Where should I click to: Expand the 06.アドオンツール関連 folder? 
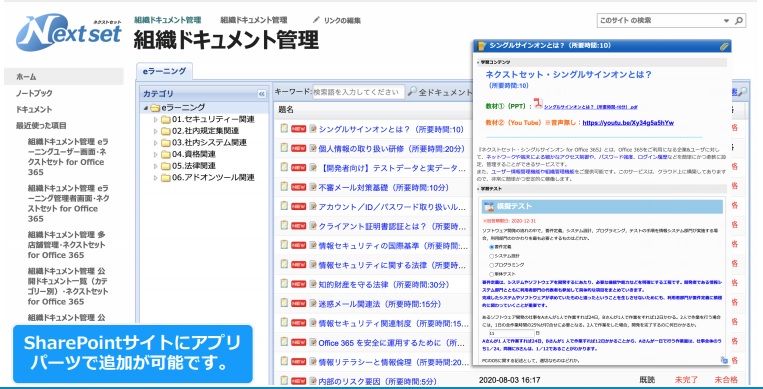coord(156,178)
